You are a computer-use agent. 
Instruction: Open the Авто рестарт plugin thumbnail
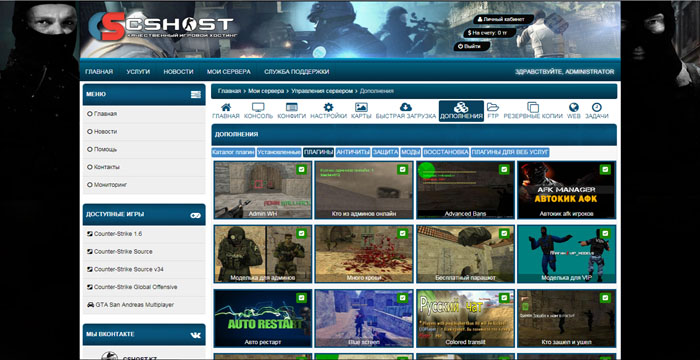263,318
